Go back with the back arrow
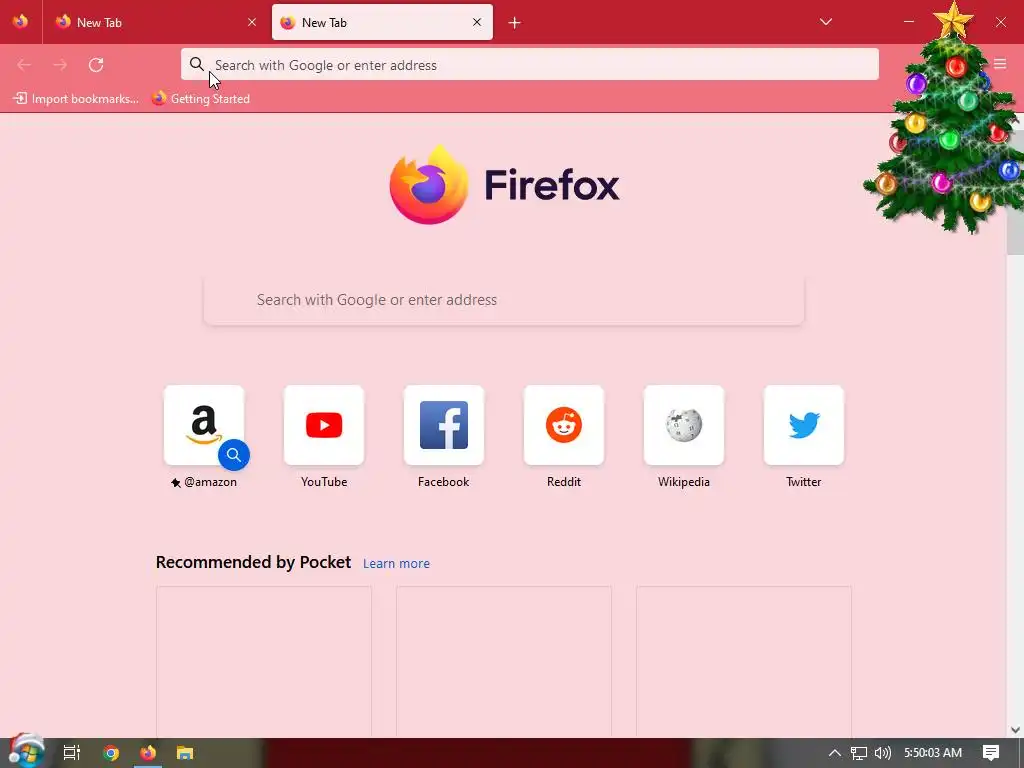Viewport: 1024px width, 768px height. click(24, 65)
